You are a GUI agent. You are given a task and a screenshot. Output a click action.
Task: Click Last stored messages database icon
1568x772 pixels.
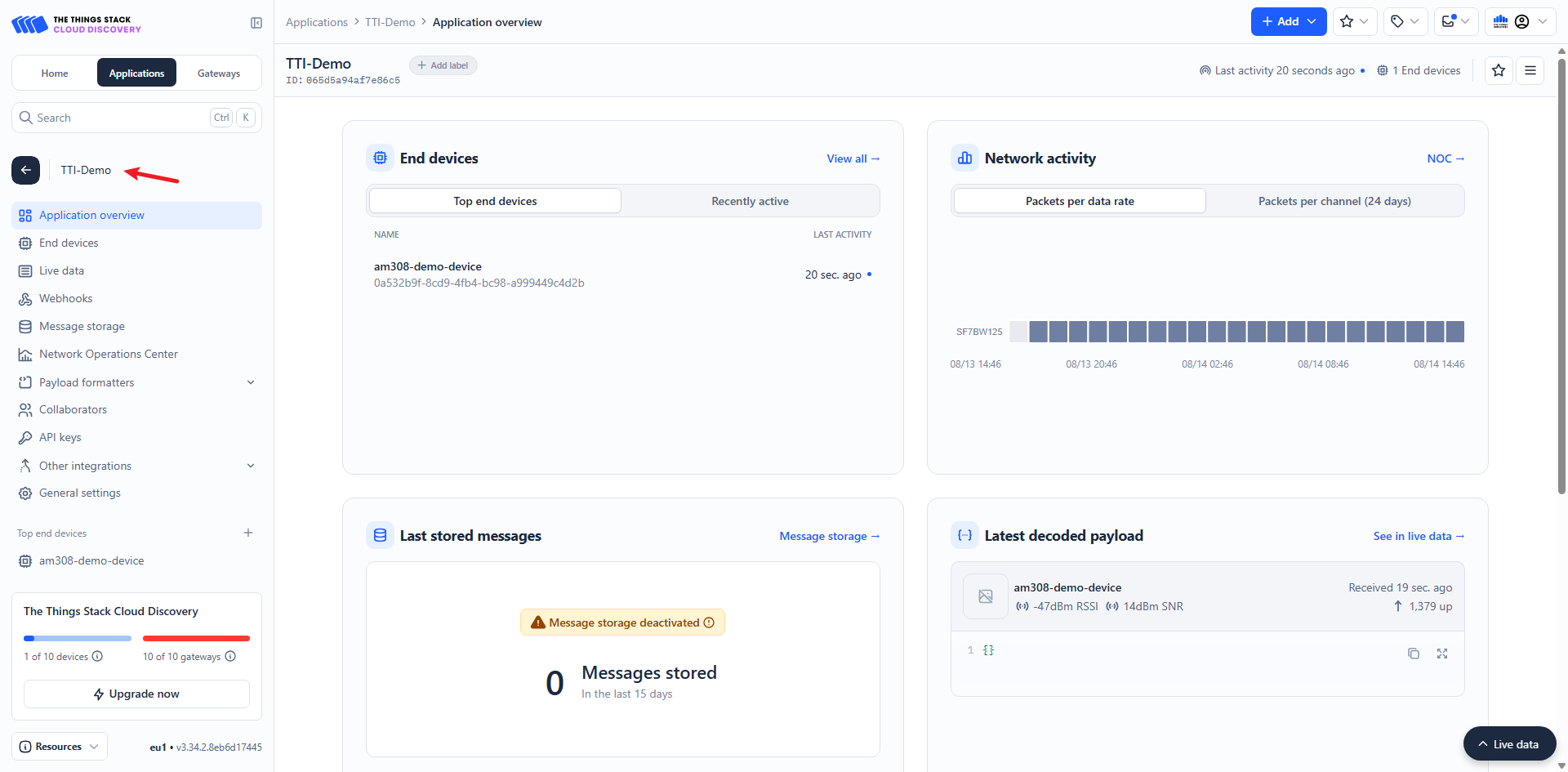tap(380, 535)
